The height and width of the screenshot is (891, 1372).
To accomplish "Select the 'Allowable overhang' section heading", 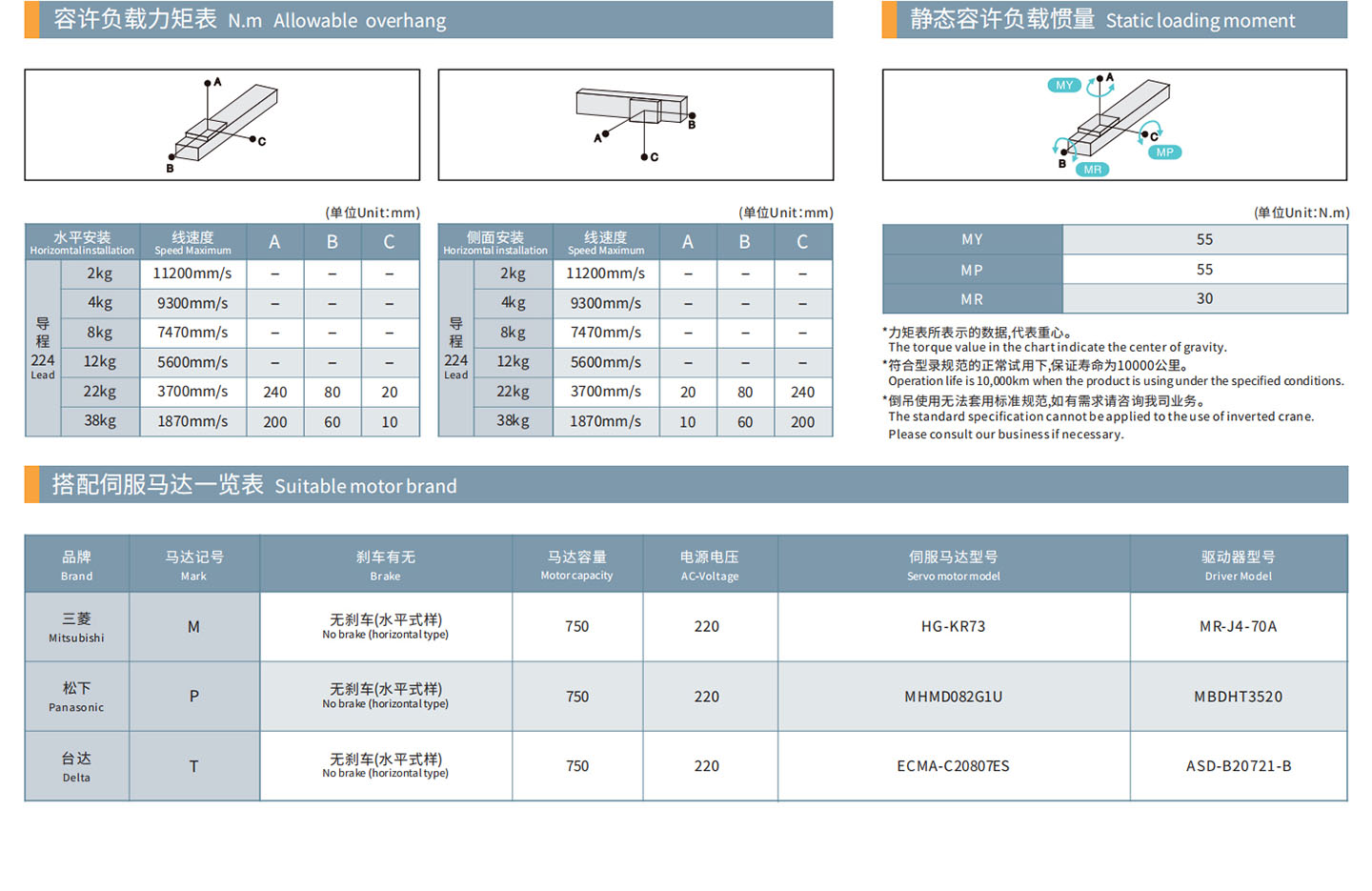I will 429,20.
